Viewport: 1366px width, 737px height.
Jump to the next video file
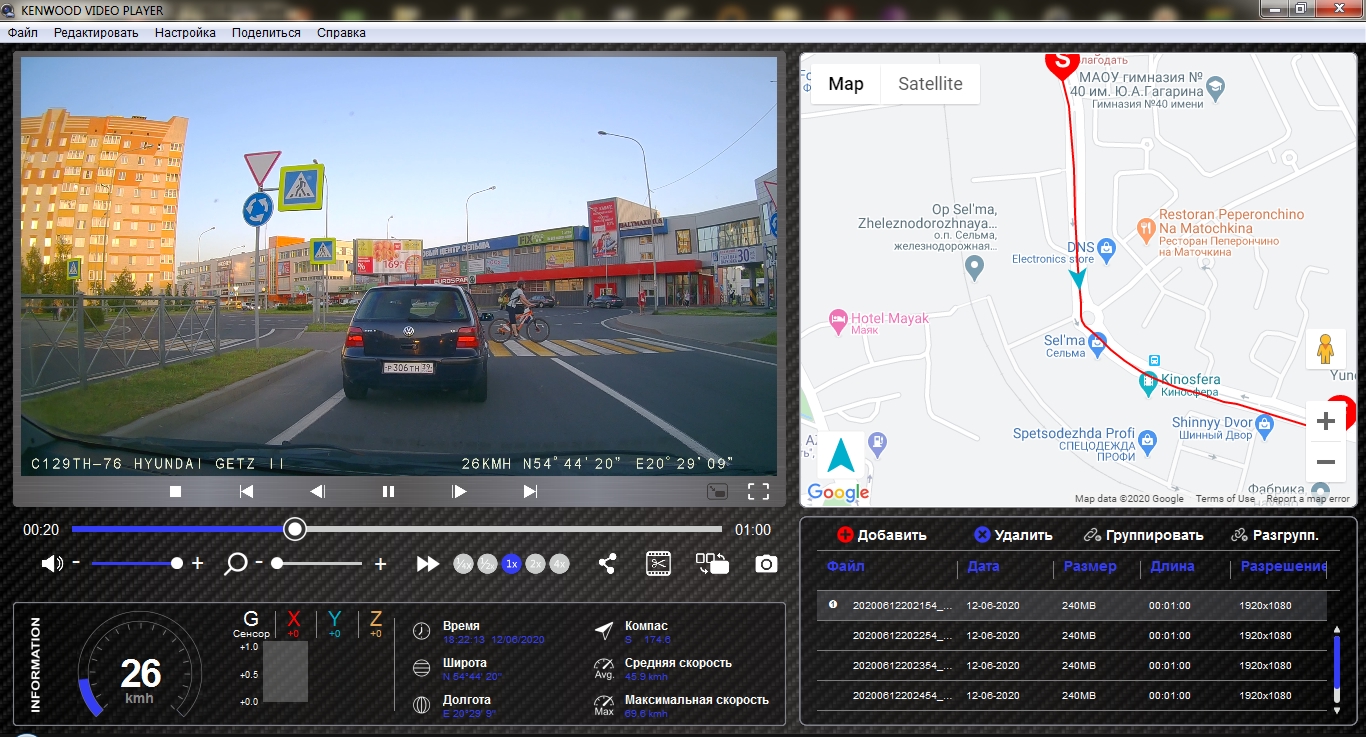coord(530,491)
